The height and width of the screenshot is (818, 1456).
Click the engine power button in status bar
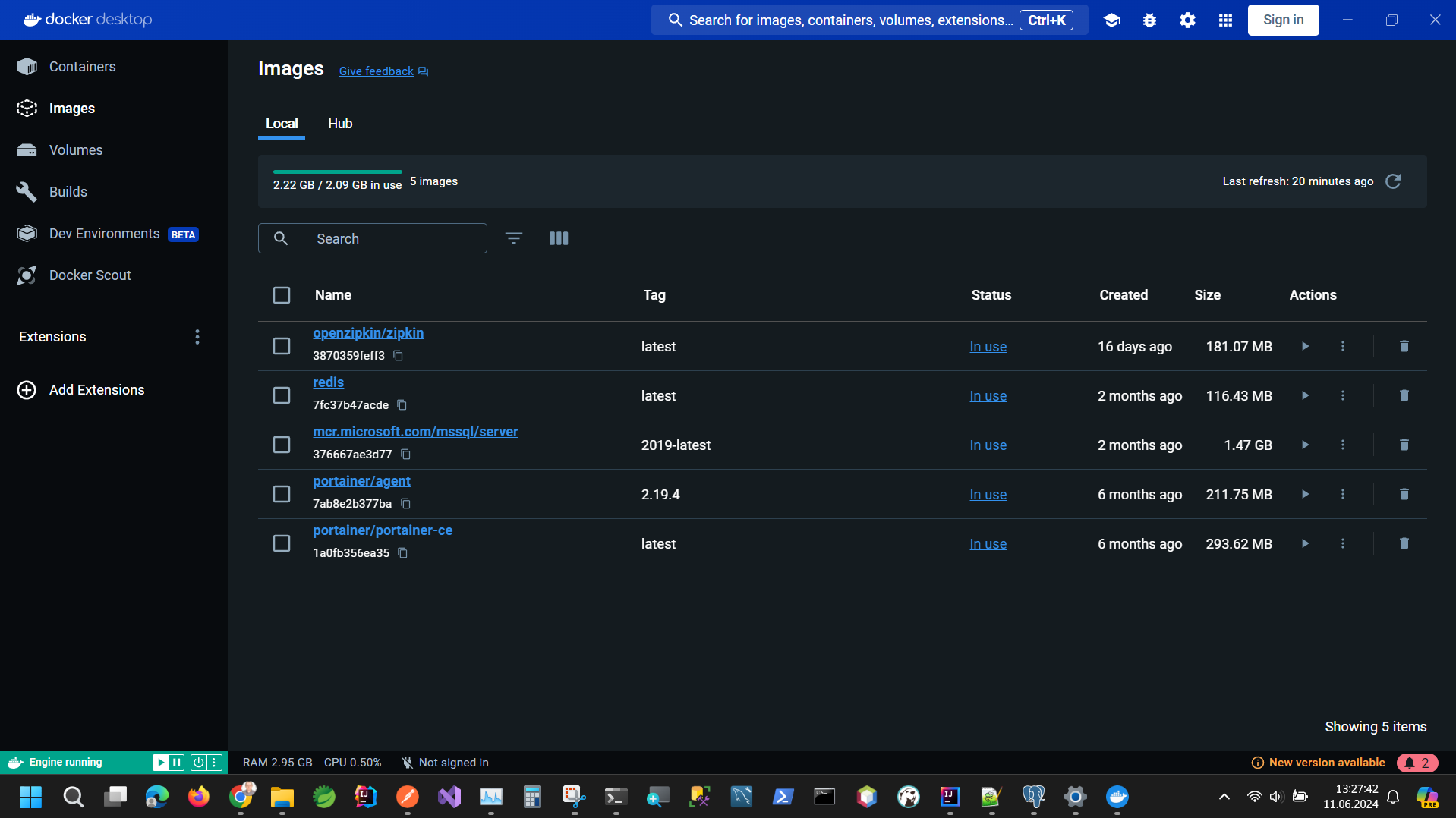(x=198, y=763)
